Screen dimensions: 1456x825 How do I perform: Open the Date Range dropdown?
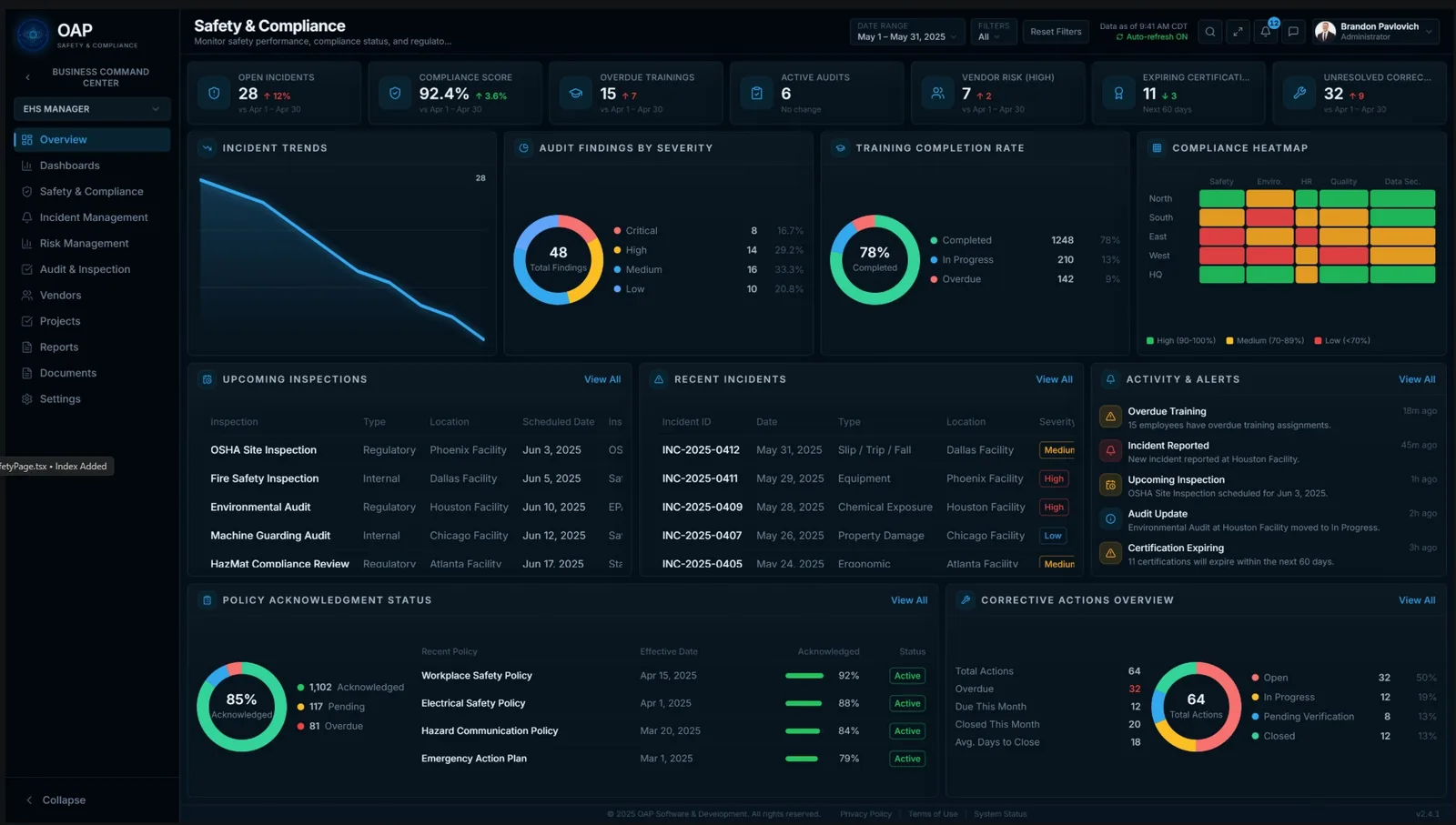click(907, 32)
